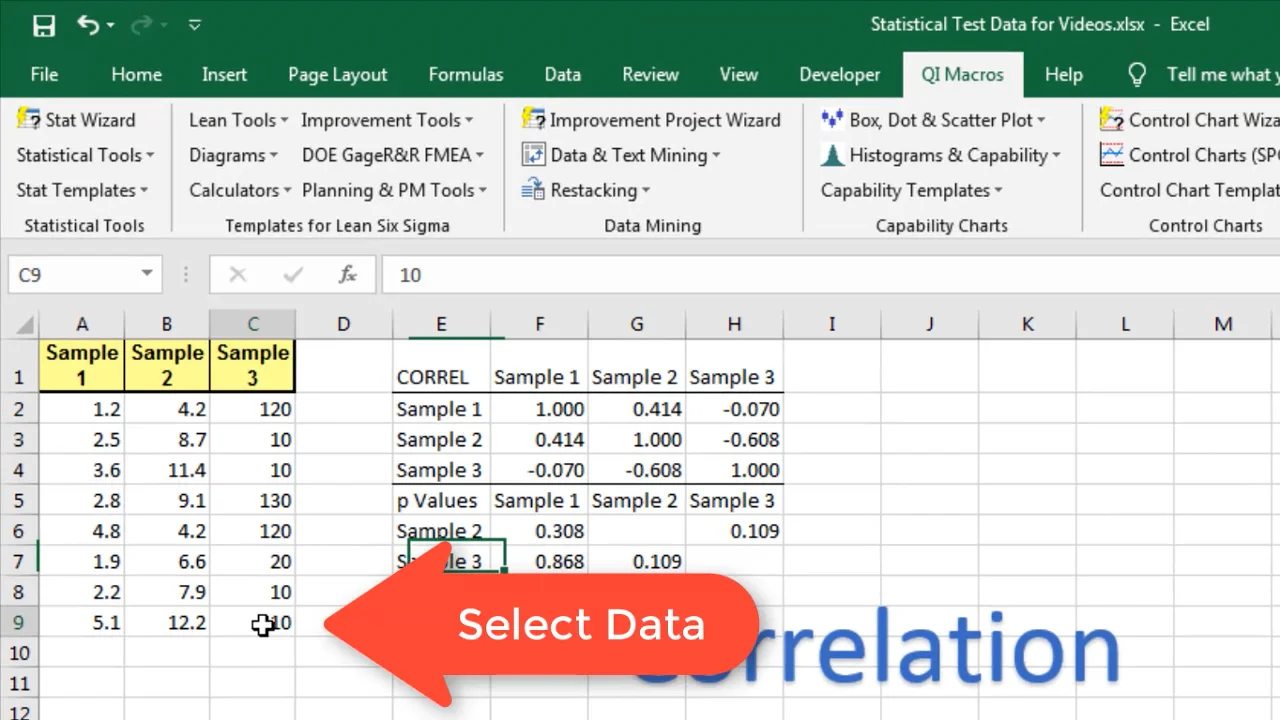
Task: Expand the Statistical Tools dropdown
Action: click(85, 155)
